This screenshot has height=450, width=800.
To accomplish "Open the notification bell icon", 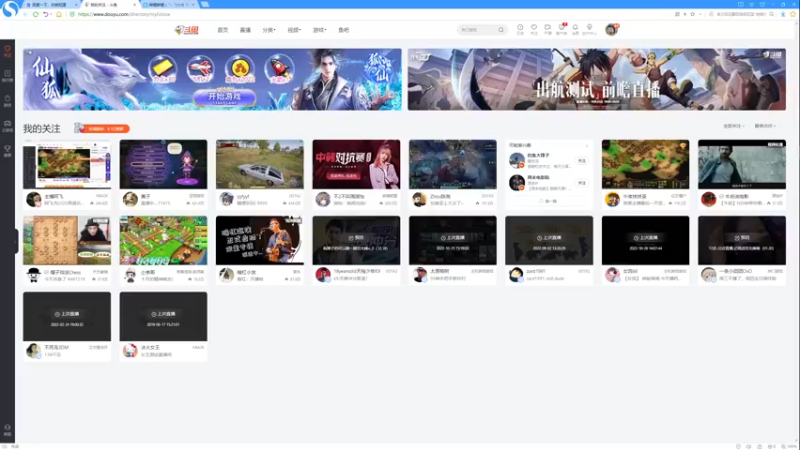I will pos(575,28).
